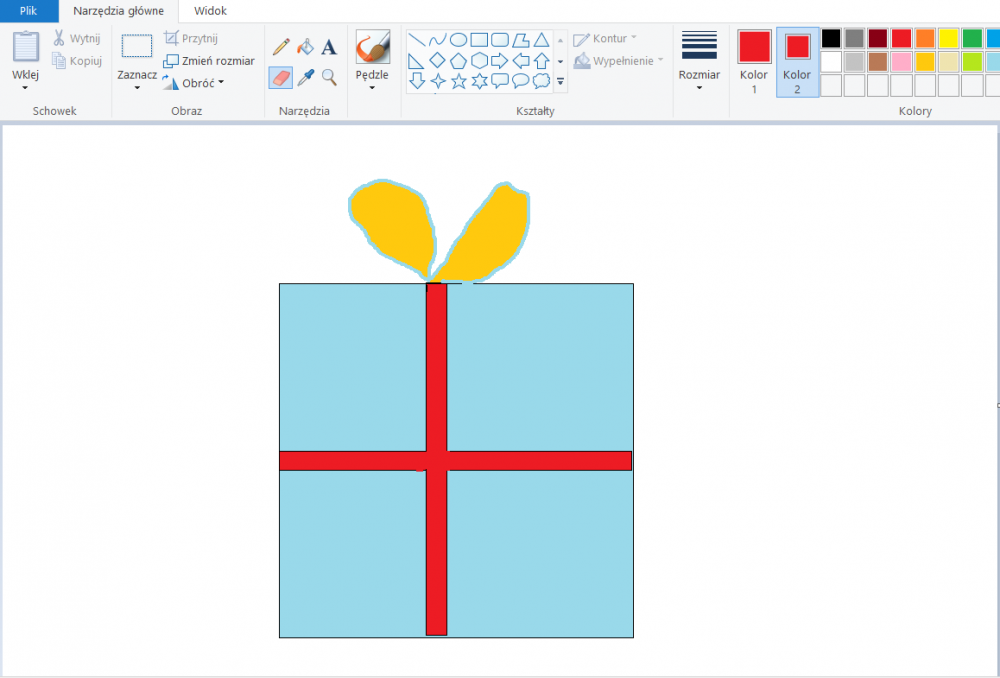1000x678 pixels.
Task: Choose the Diamond shape
Action: 438,61
